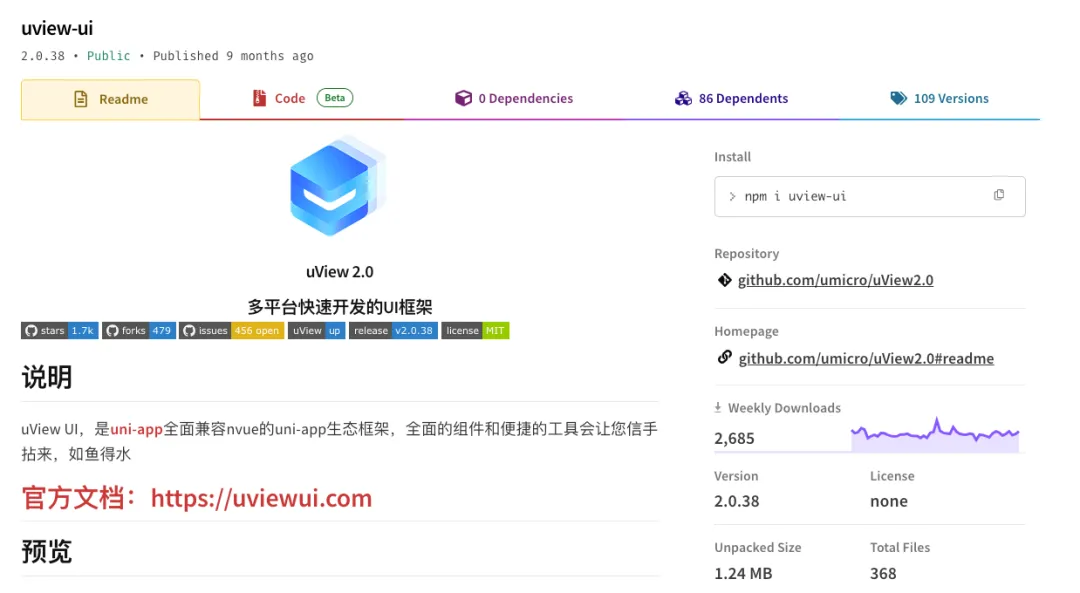Click the uView blue cube logo

[337, 186]
